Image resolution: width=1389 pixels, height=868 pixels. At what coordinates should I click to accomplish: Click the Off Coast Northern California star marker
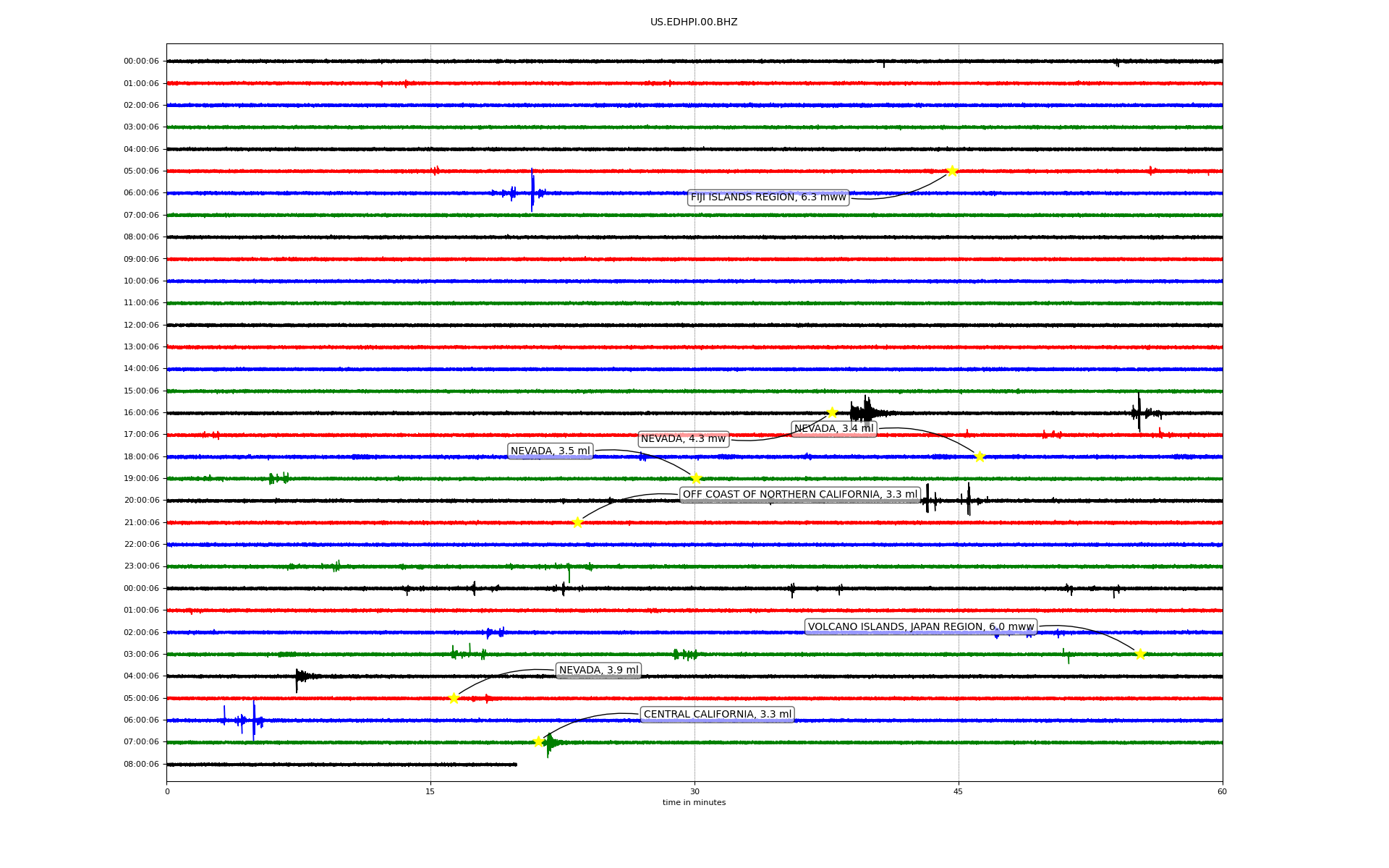tap(577, 522)
